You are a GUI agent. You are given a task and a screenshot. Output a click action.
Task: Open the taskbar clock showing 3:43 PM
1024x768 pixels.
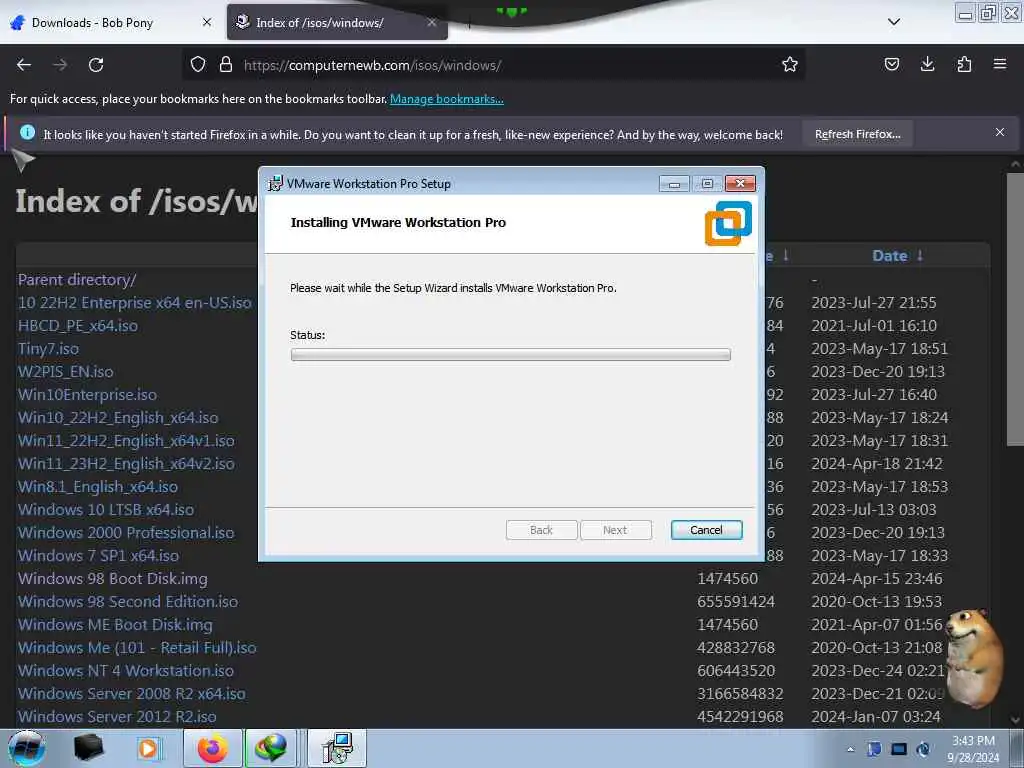coord(973,749)
